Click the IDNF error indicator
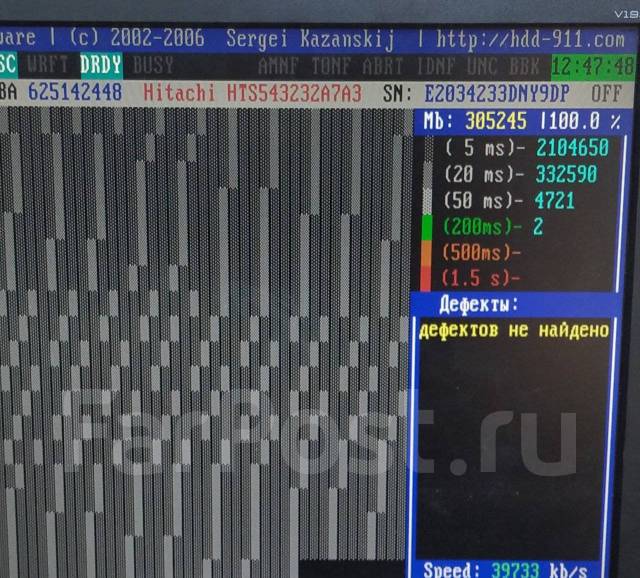 [432, 67]
